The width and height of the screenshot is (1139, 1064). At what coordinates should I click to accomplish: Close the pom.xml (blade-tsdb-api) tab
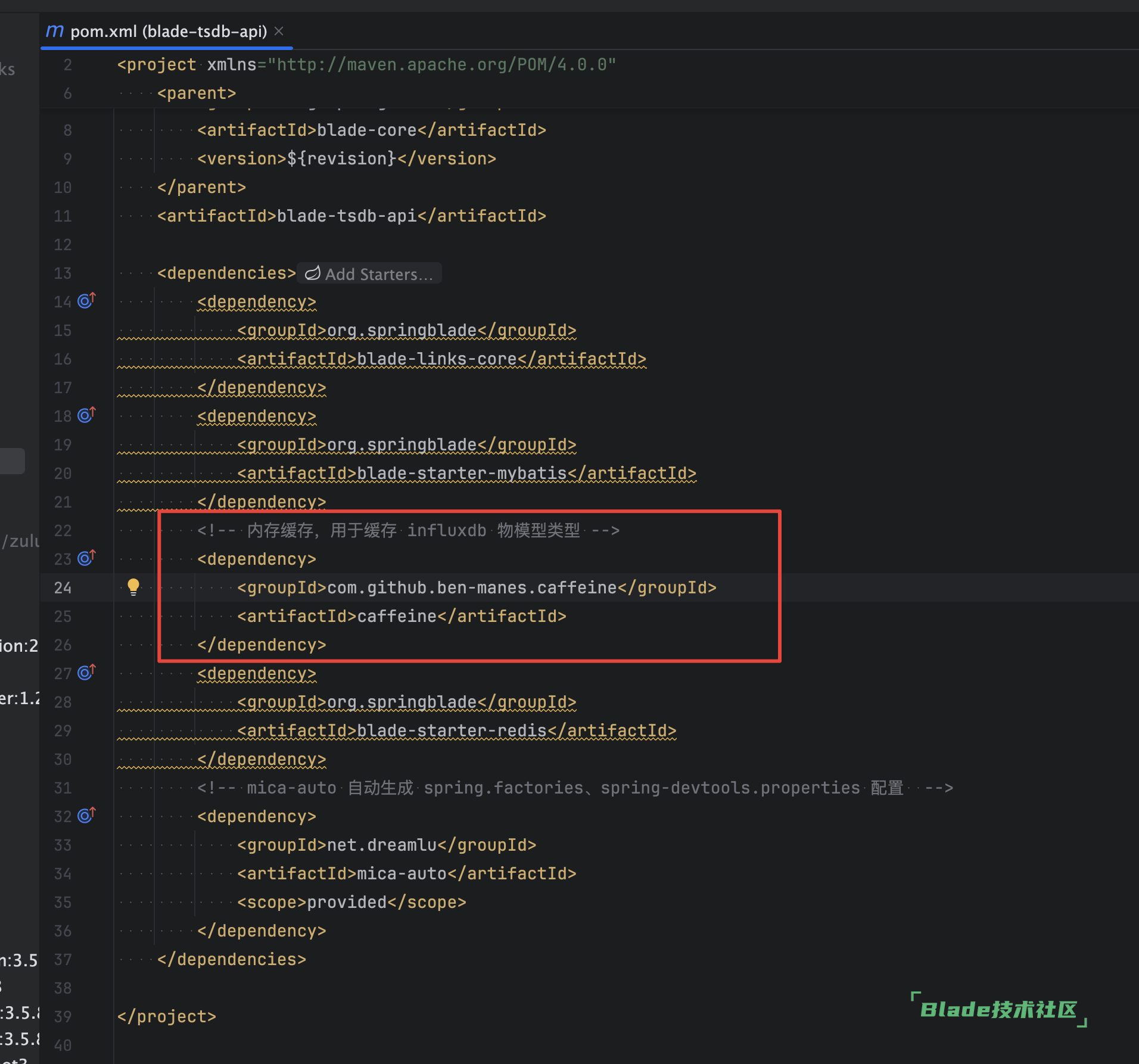(x=279, y=31)
